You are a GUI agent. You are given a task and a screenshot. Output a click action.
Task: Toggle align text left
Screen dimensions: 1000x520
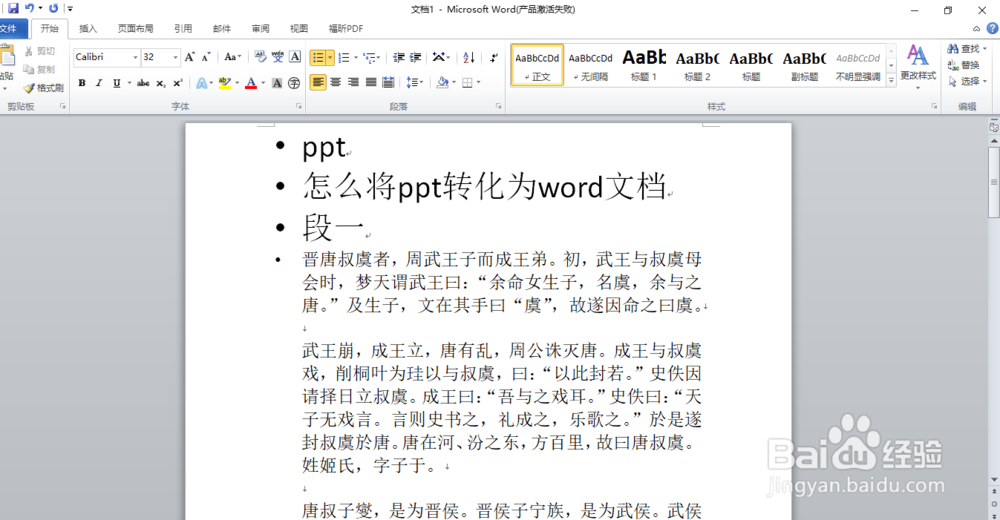(x=318, y=82)
